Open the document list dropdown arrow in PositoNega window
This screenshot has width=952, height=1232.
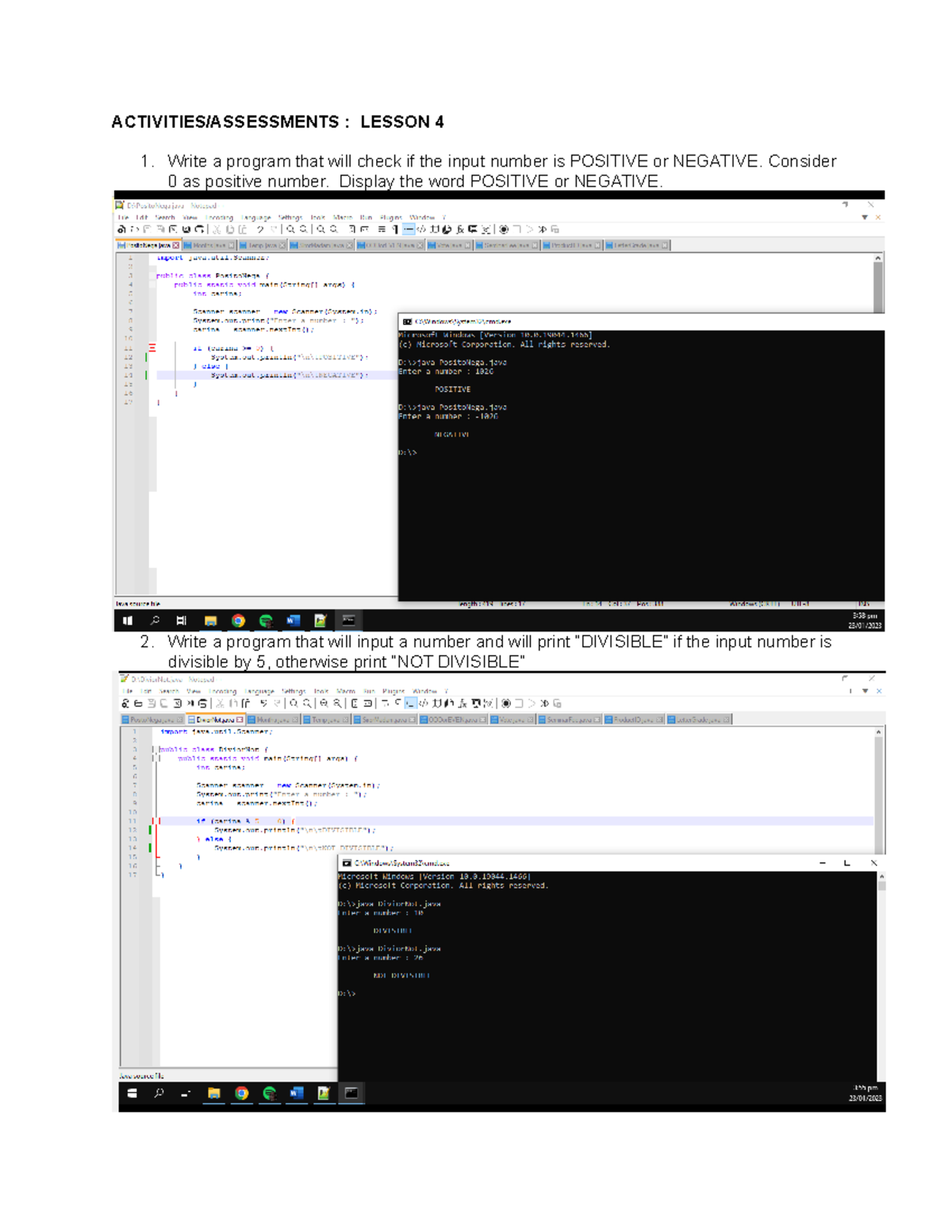[x=864, y=217]
